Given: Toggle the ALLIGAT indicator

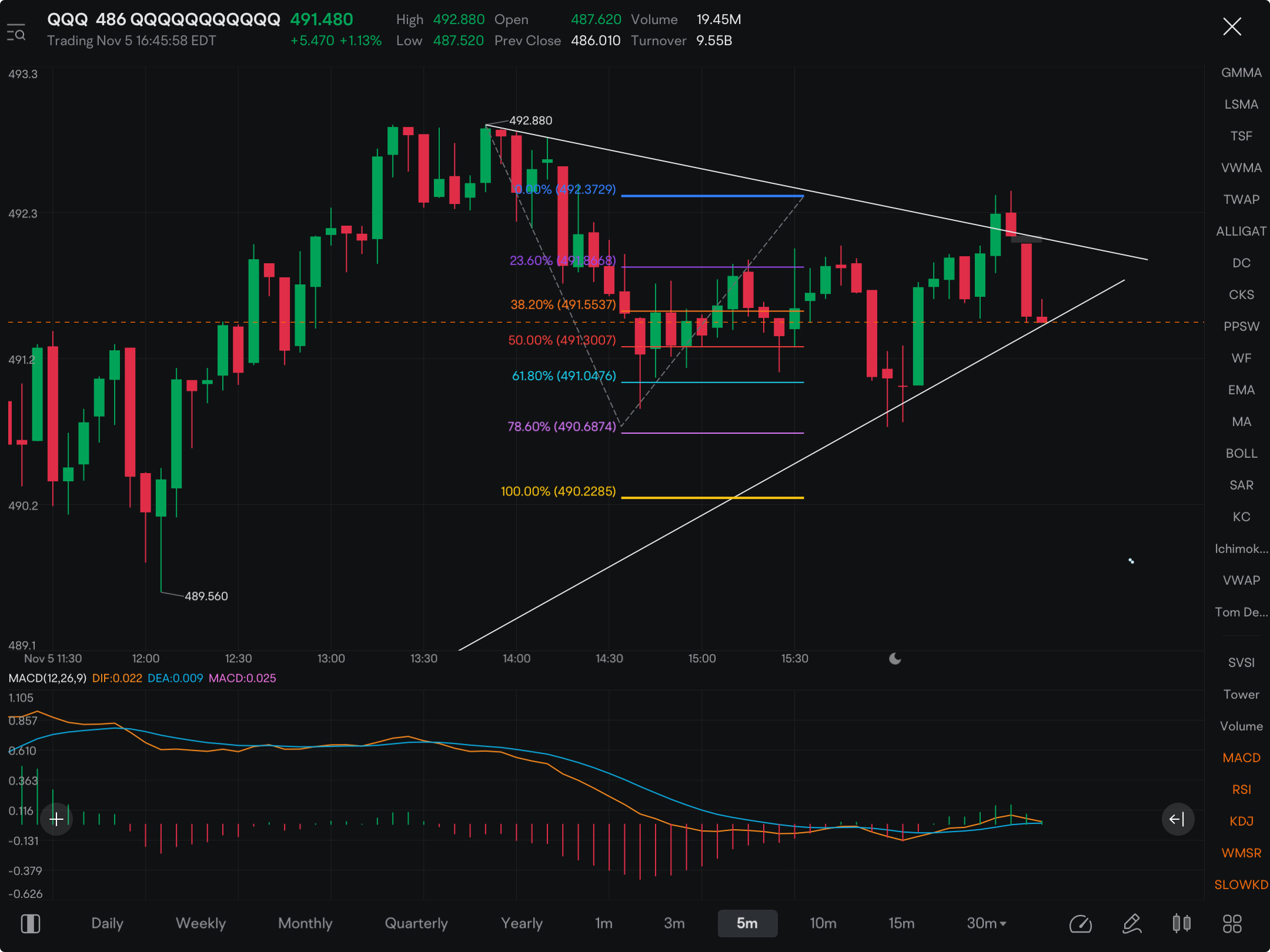Looking at the screenshot, I should point(1241,231).
